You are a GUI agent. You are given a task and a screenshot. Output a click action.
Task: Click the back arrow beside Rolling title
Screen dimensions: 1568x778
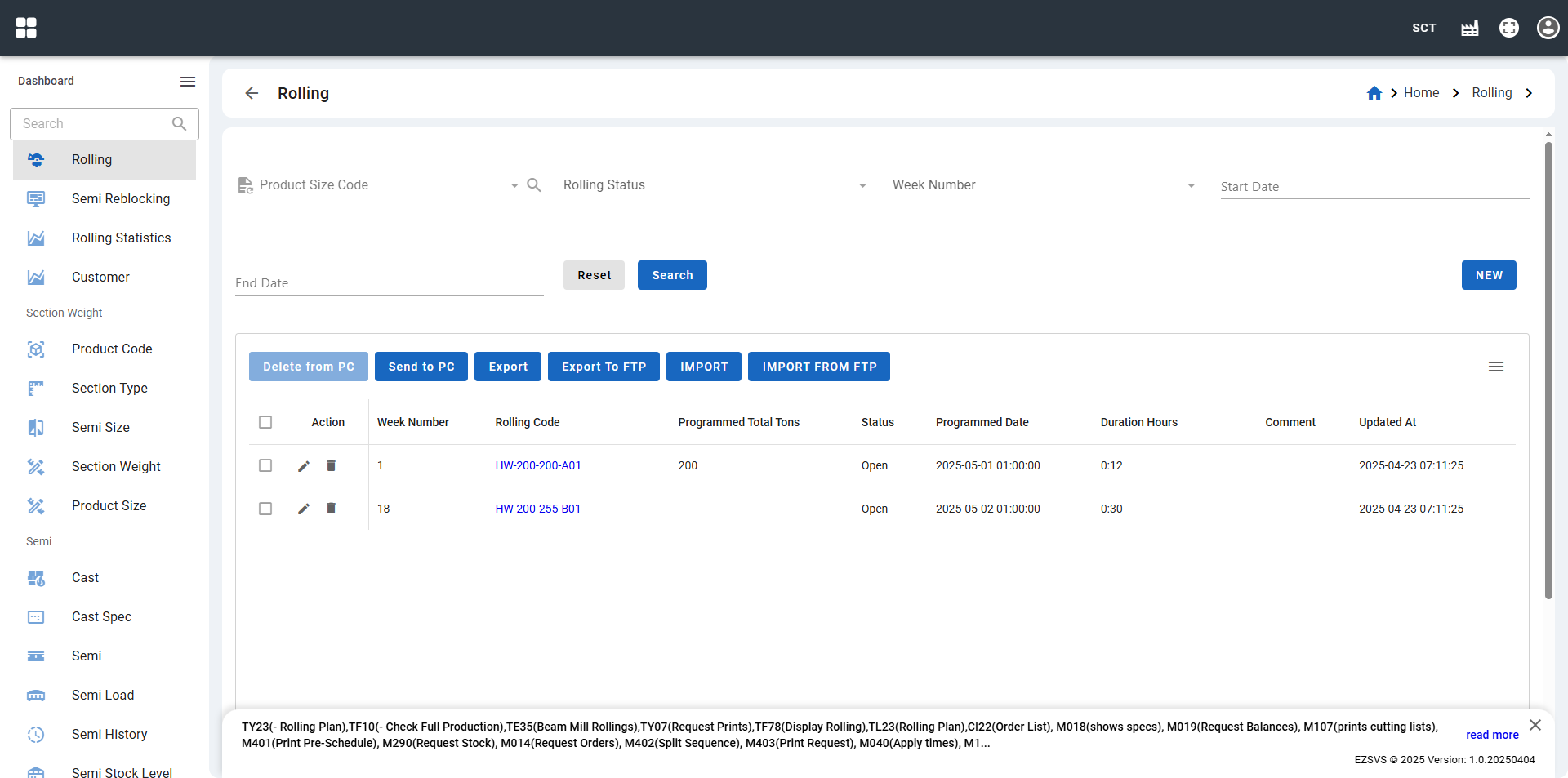(x=252, y=93)
